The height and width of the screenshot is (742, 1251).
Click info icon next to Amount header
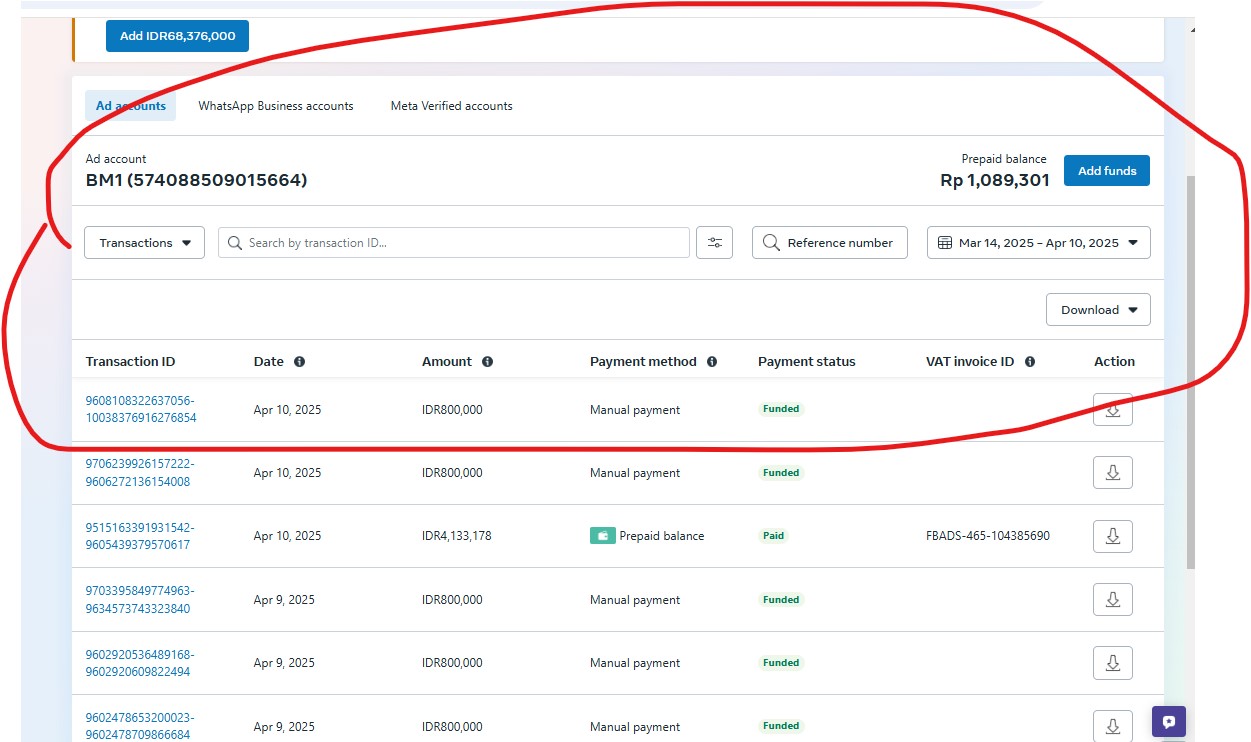487,362
